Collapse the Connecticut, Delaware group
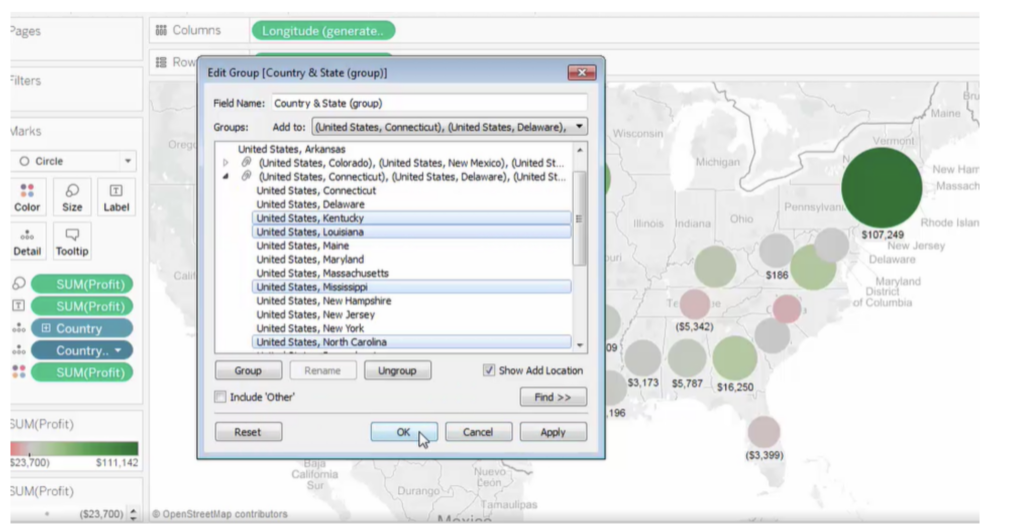Image resolution: width=1024 pixels, height=528 pixels. [x=226, y=177]
